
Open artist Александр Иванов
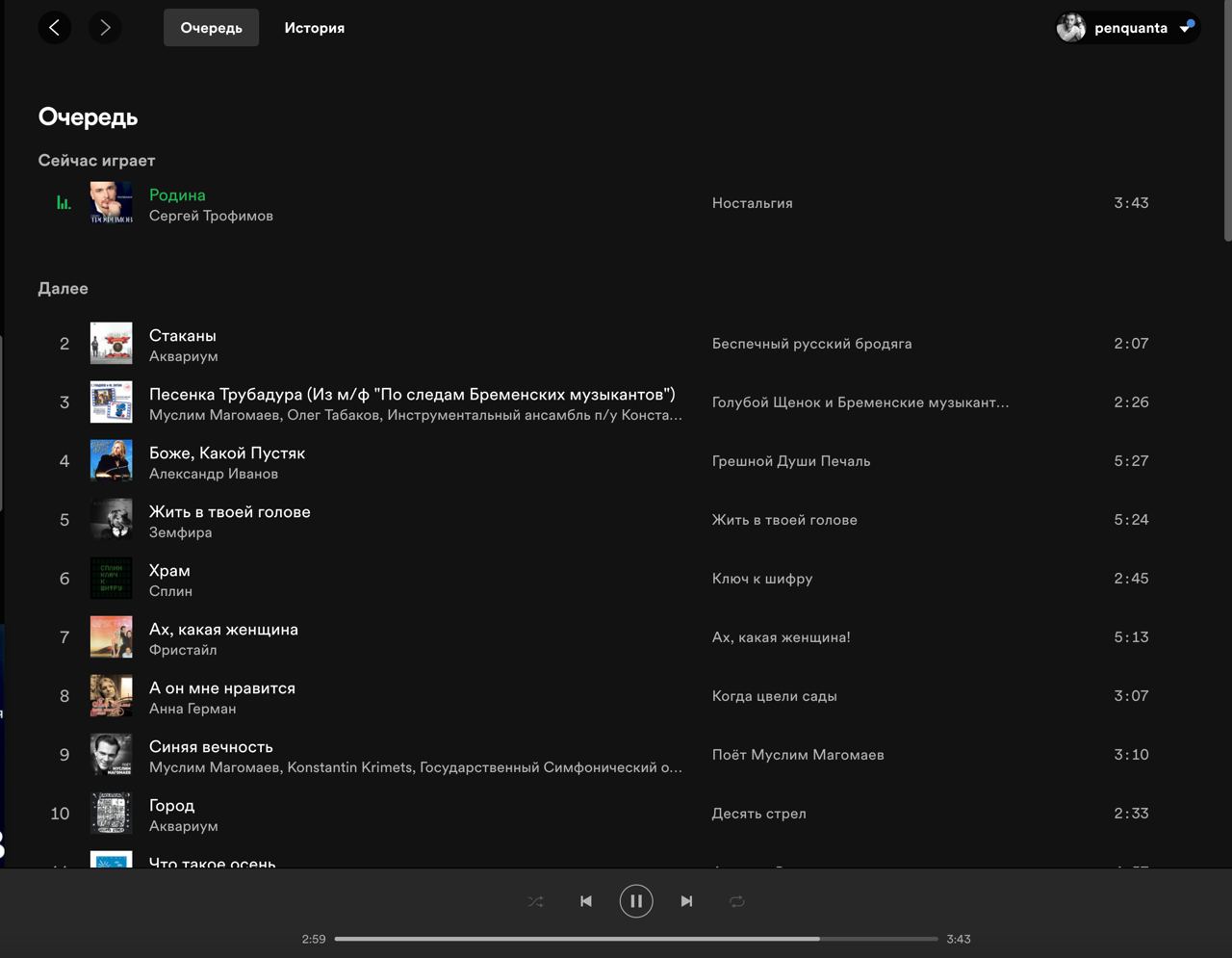pos(214,474)
